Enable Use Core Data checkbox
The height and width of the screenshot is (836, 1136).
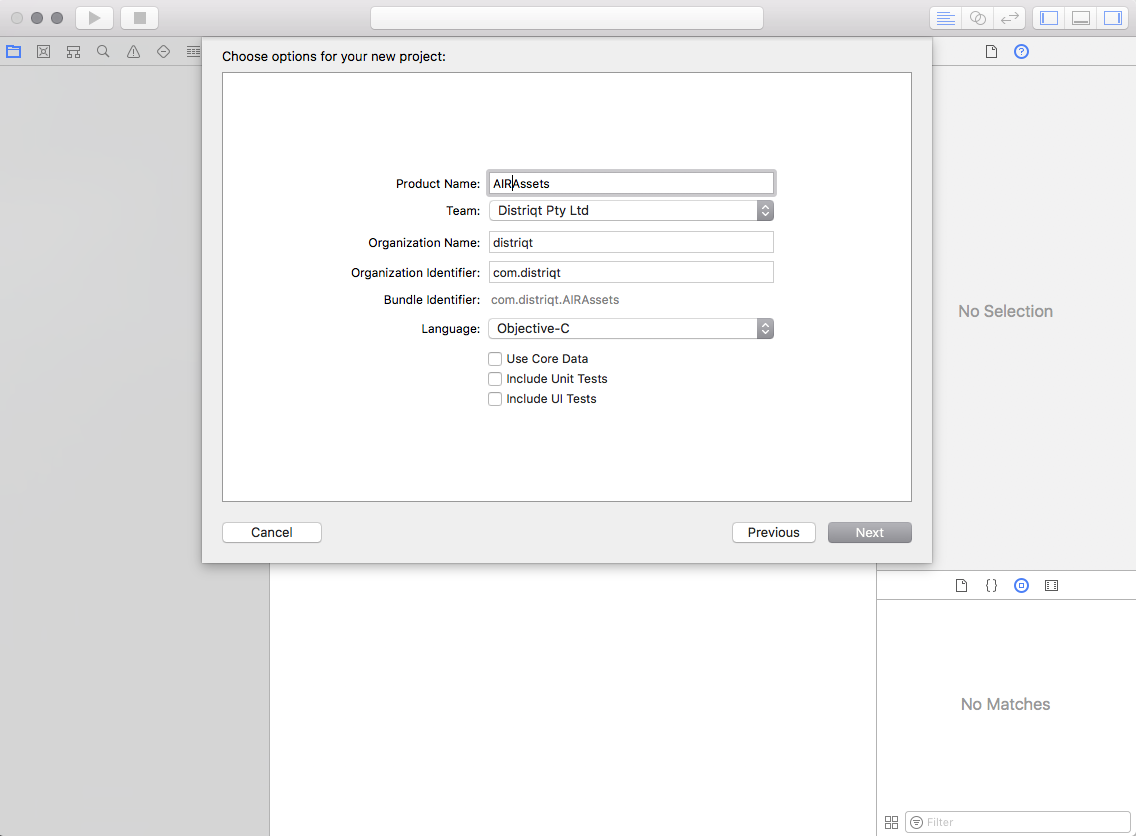pyautogui.click(x=495, y=359)
